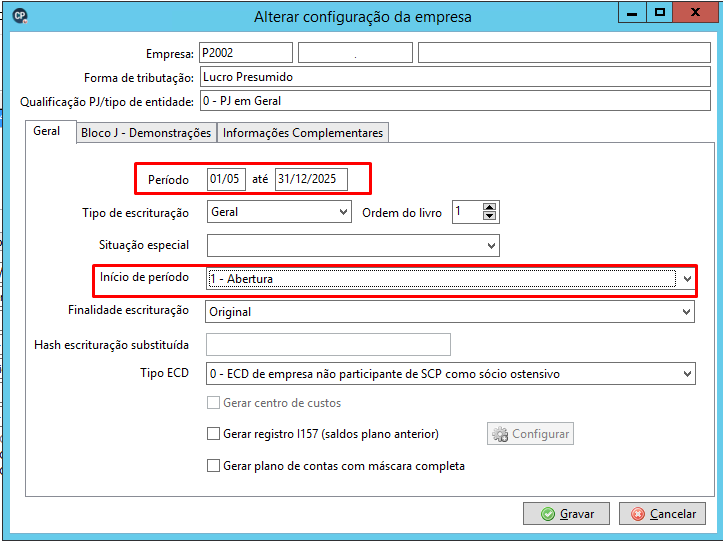The image size is (723, 542).
Task: Click the second Empresa field
Action: pos(355,53)
